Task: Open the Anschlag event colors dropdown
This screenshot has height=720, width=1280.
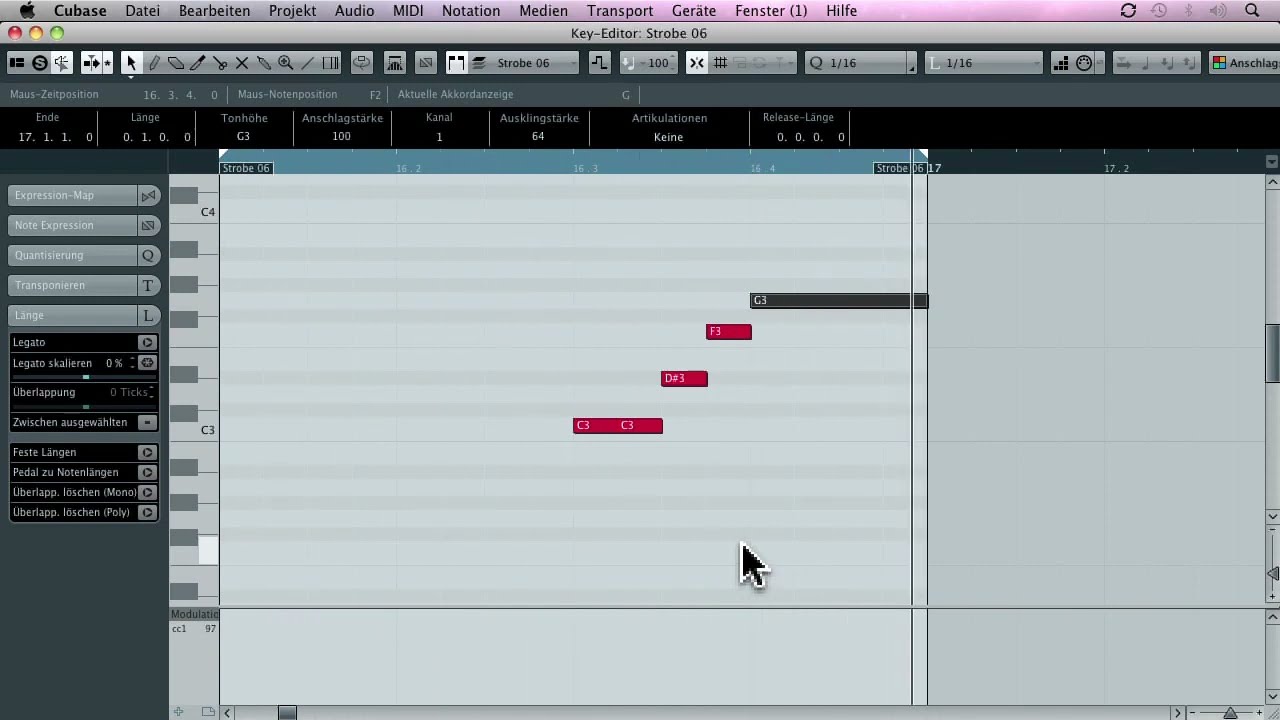Action: [1252, 63]
